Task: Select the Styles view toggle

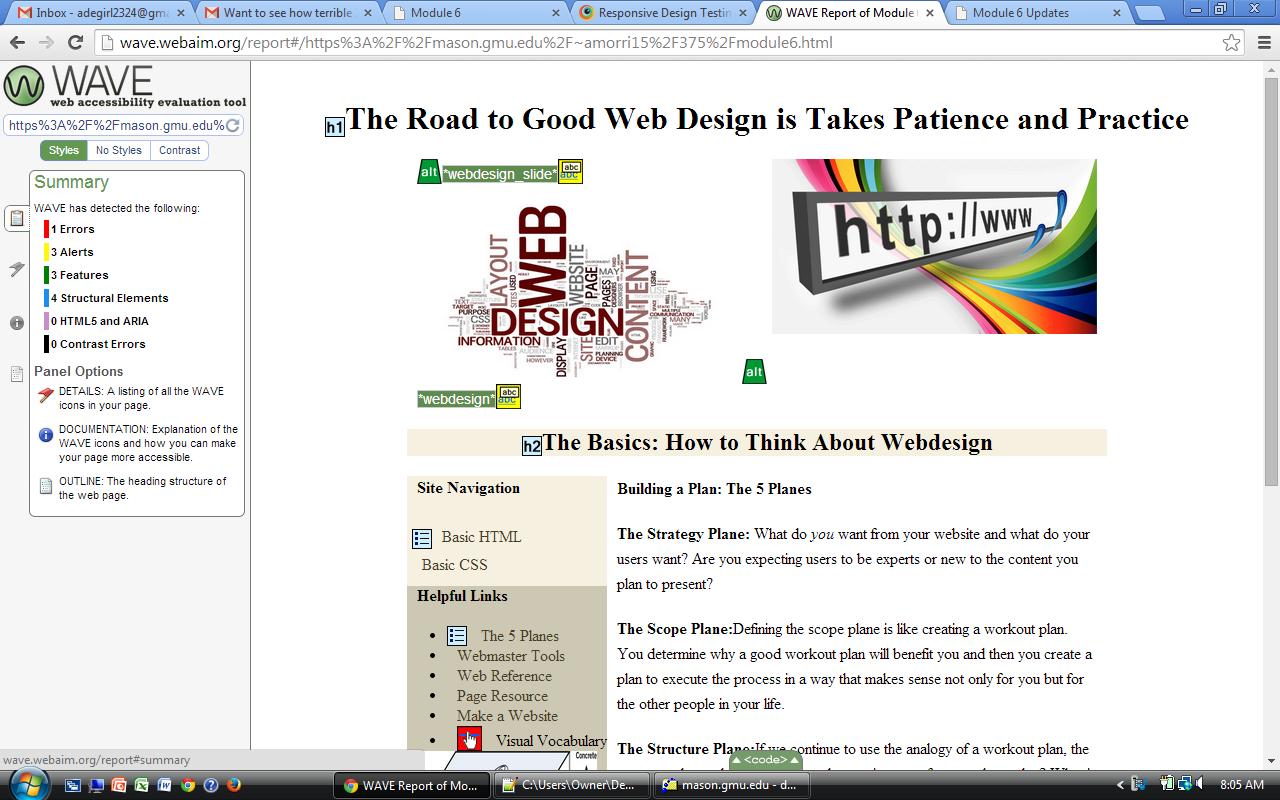Action: [64, 150]
